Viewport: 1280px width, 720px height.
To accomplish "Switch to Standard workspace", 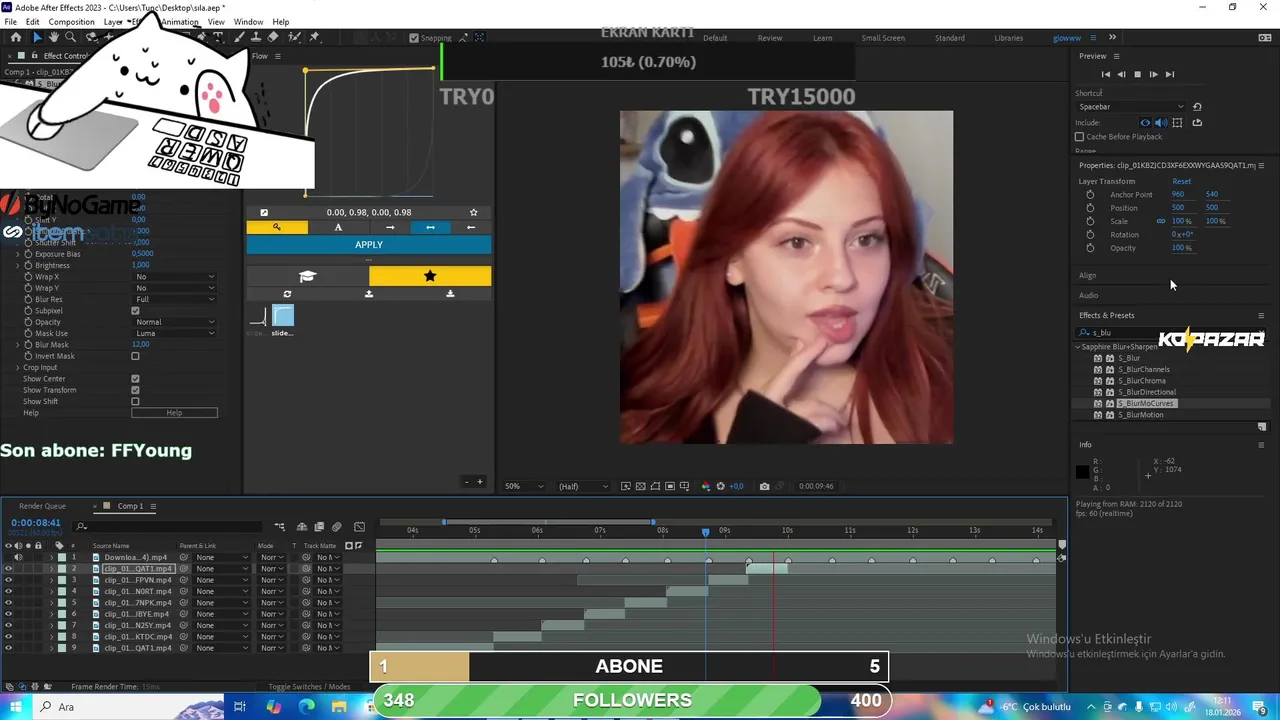I will tap(950, 38).
